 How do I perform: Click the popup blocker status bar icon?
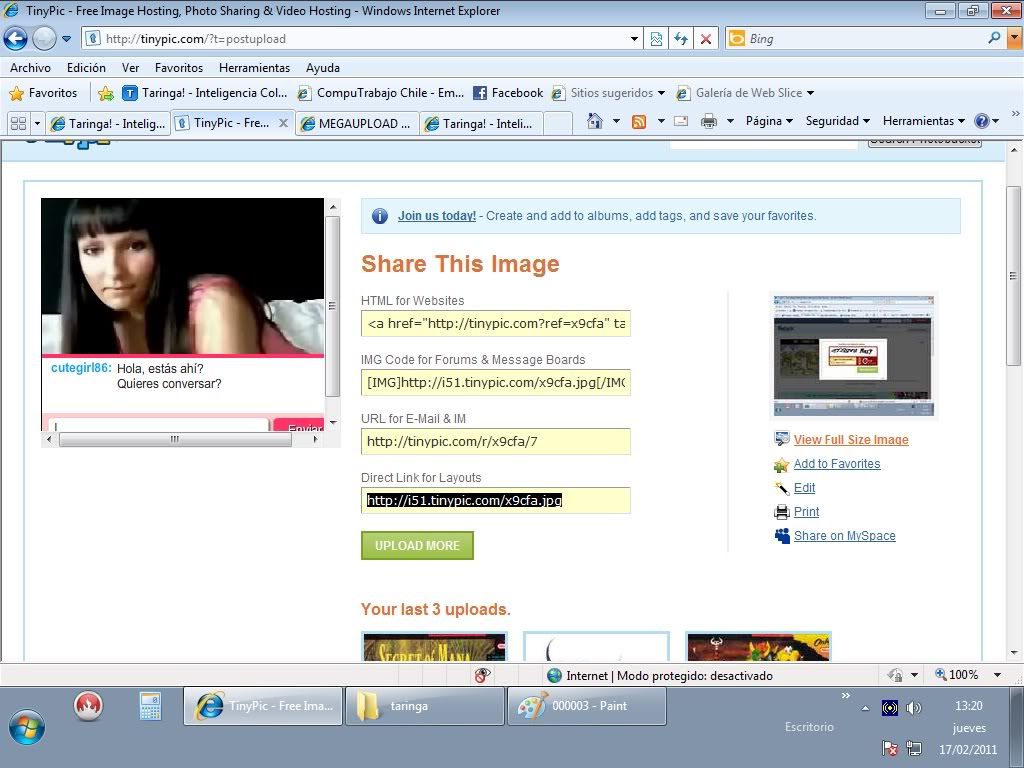(483, 675)
